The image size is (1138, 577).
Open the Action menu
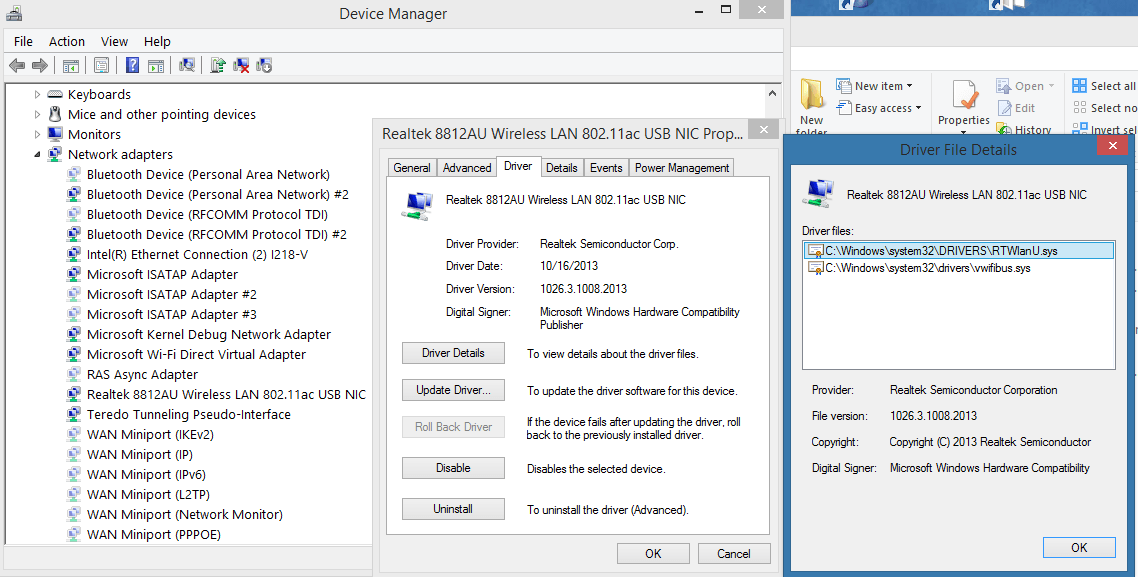point(67,41)
